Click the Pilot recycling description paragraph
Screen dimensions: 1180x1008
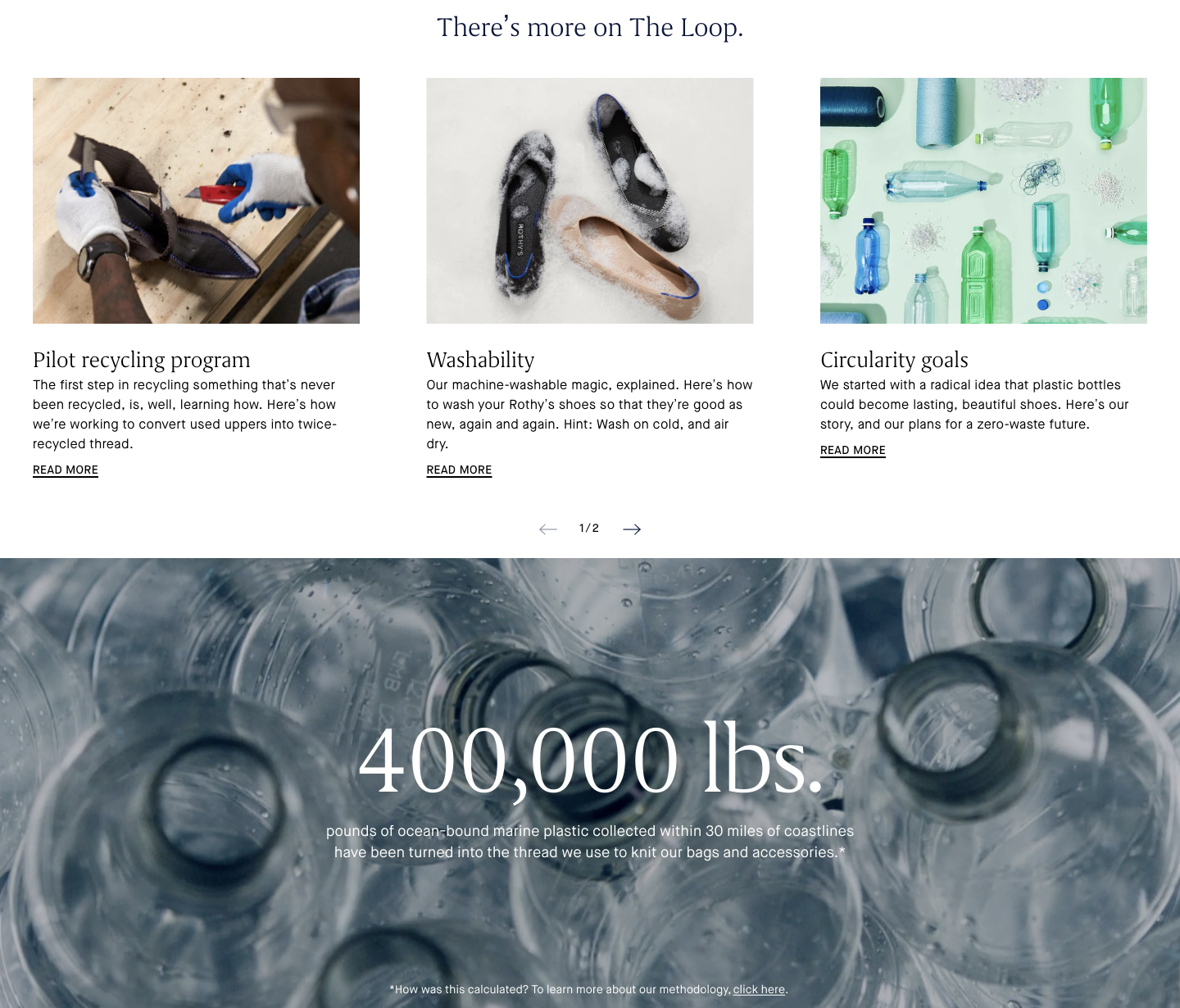coord(185,415)
